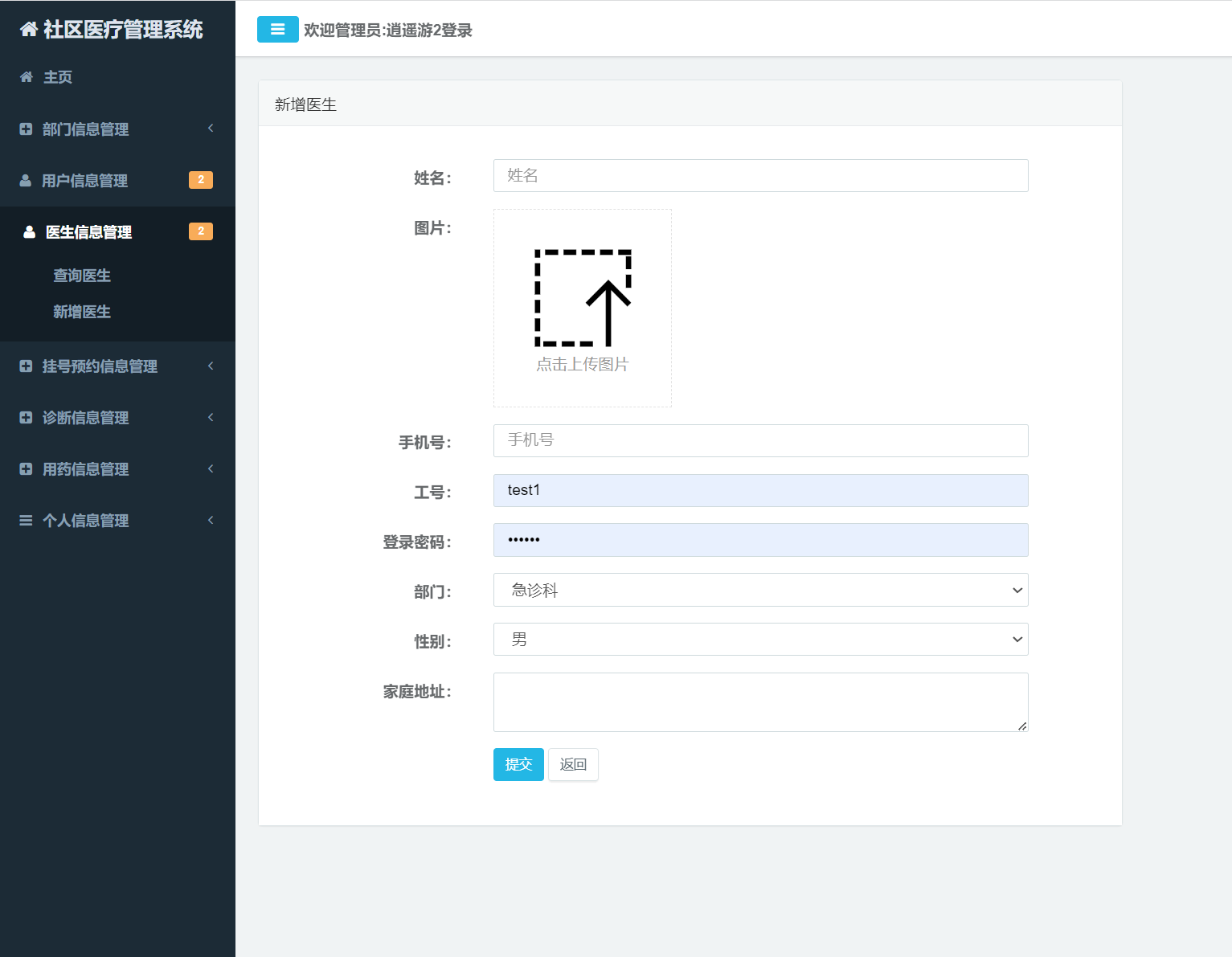Click the 登录密码 password field

point(760,540)
